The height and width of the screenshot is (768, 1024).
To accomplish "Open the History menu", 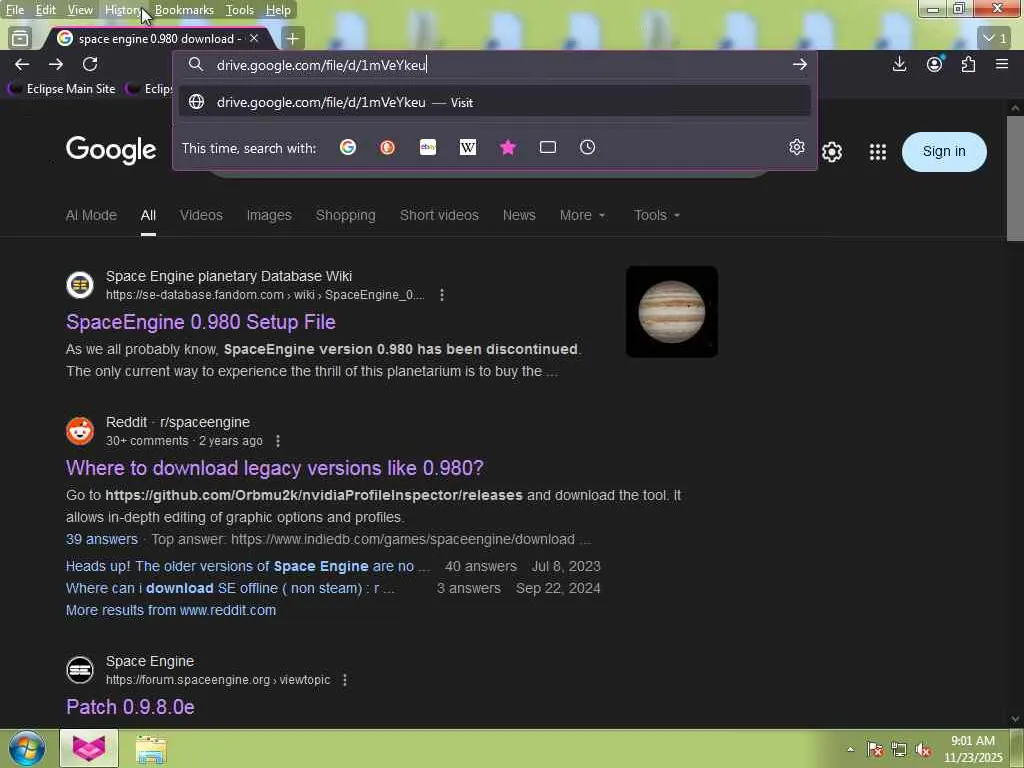I will [x=123, y=10].
